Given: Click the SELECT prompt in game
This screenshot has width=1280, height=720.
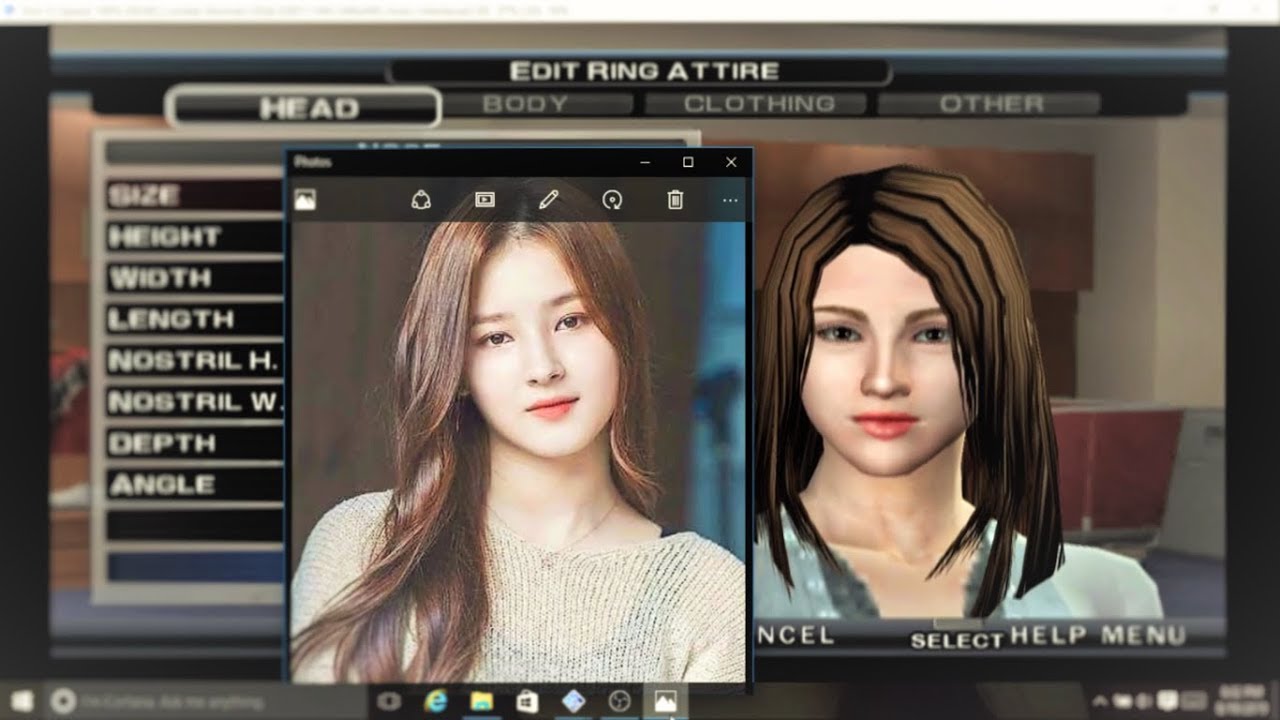Looking at the screenshot, I should (x=957, y=641).
